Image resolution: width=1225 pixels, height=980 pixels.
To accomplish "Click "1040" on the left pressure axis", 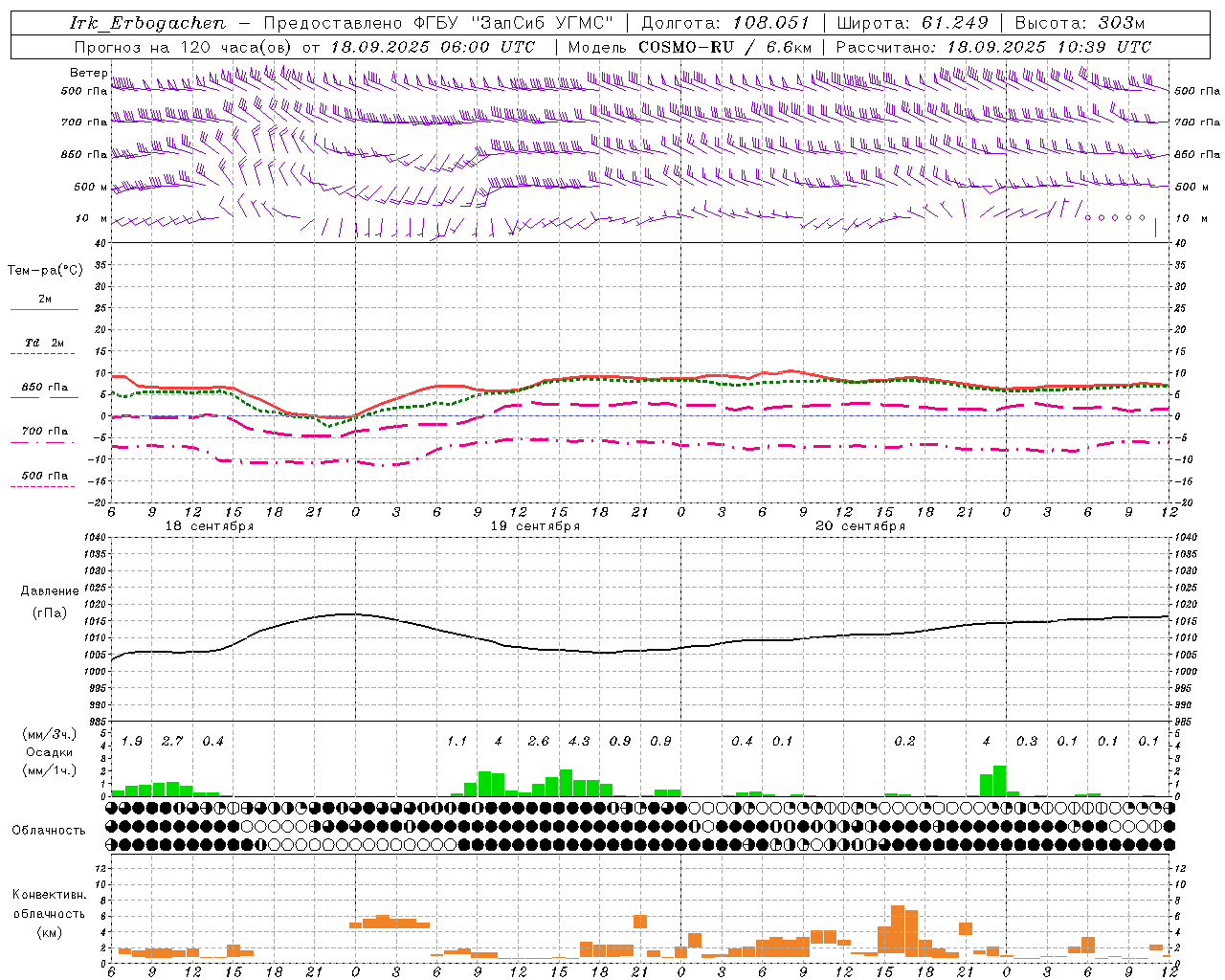I will (93, 537).
